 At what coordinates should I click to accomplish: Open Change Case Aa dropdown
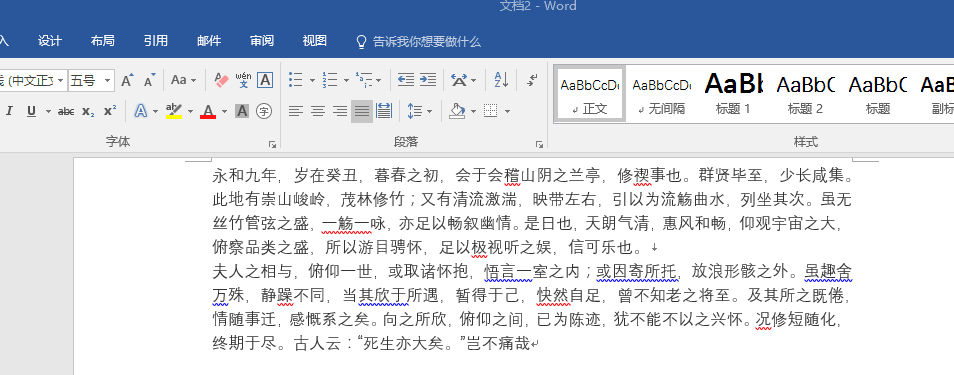[184, 80]
